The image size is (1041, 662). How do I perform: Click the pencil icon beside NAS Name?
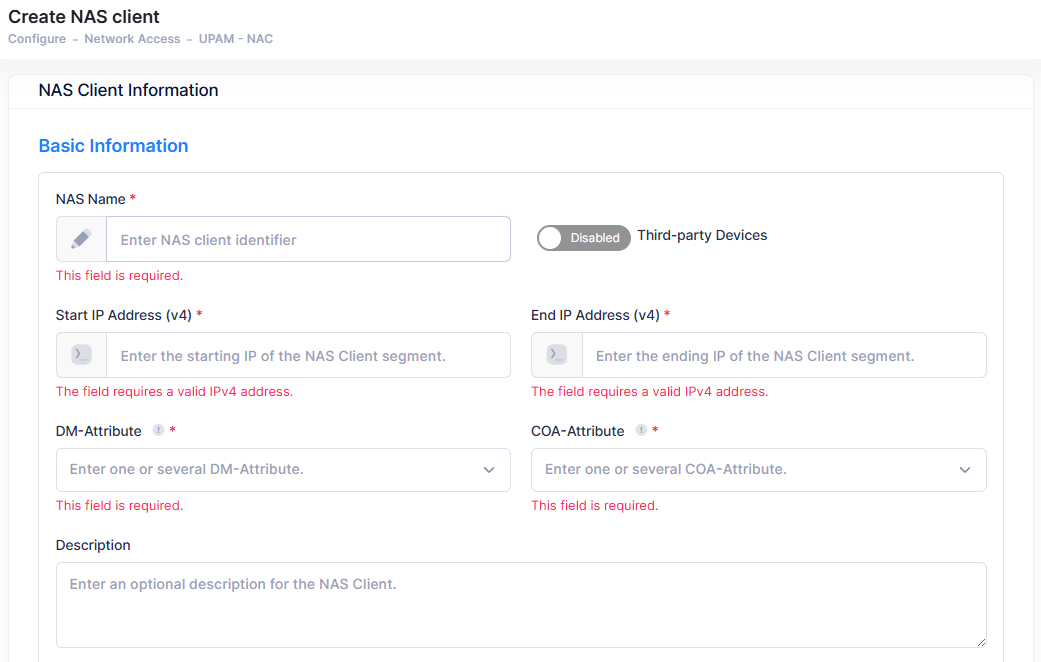pos(81,240)
